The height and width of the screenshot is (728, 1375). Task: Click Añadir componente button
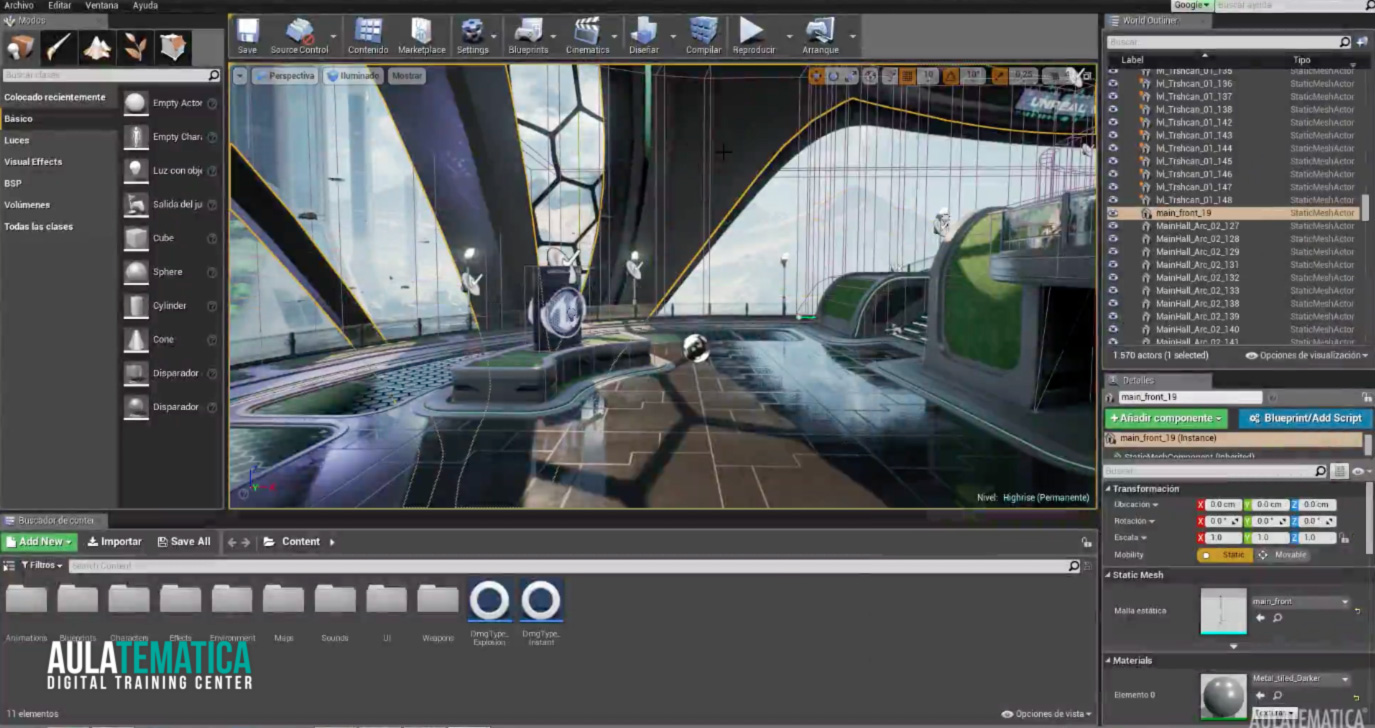point(1166,418)
